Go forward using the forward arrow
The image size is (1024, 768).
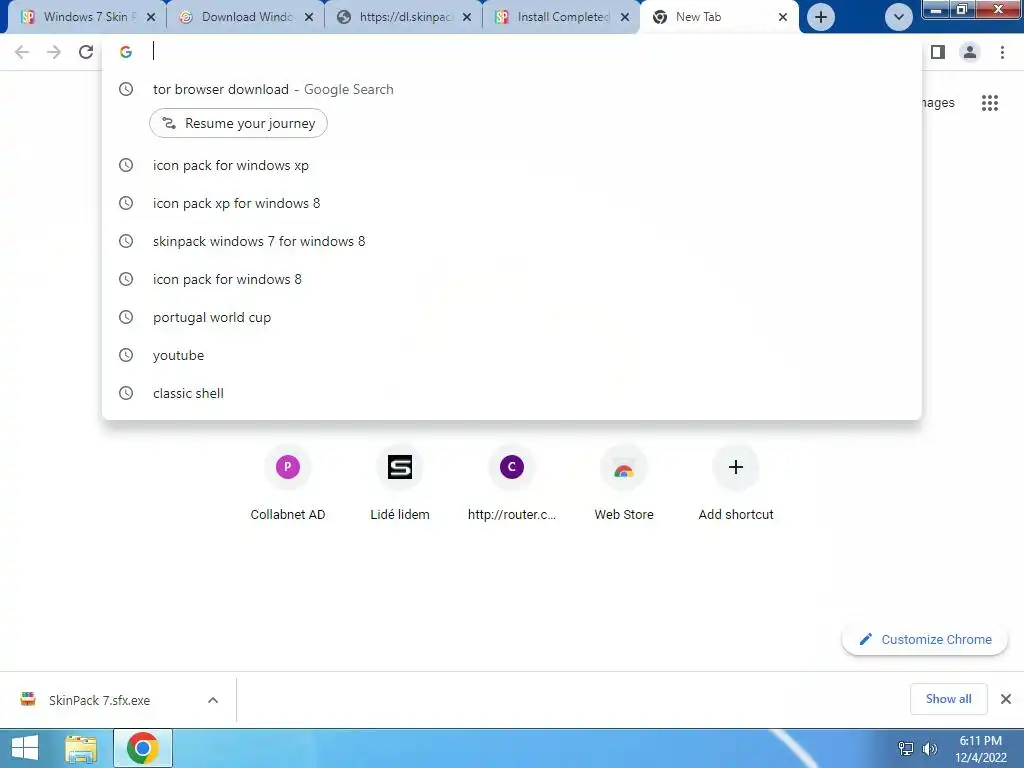[x=54, y=52]
